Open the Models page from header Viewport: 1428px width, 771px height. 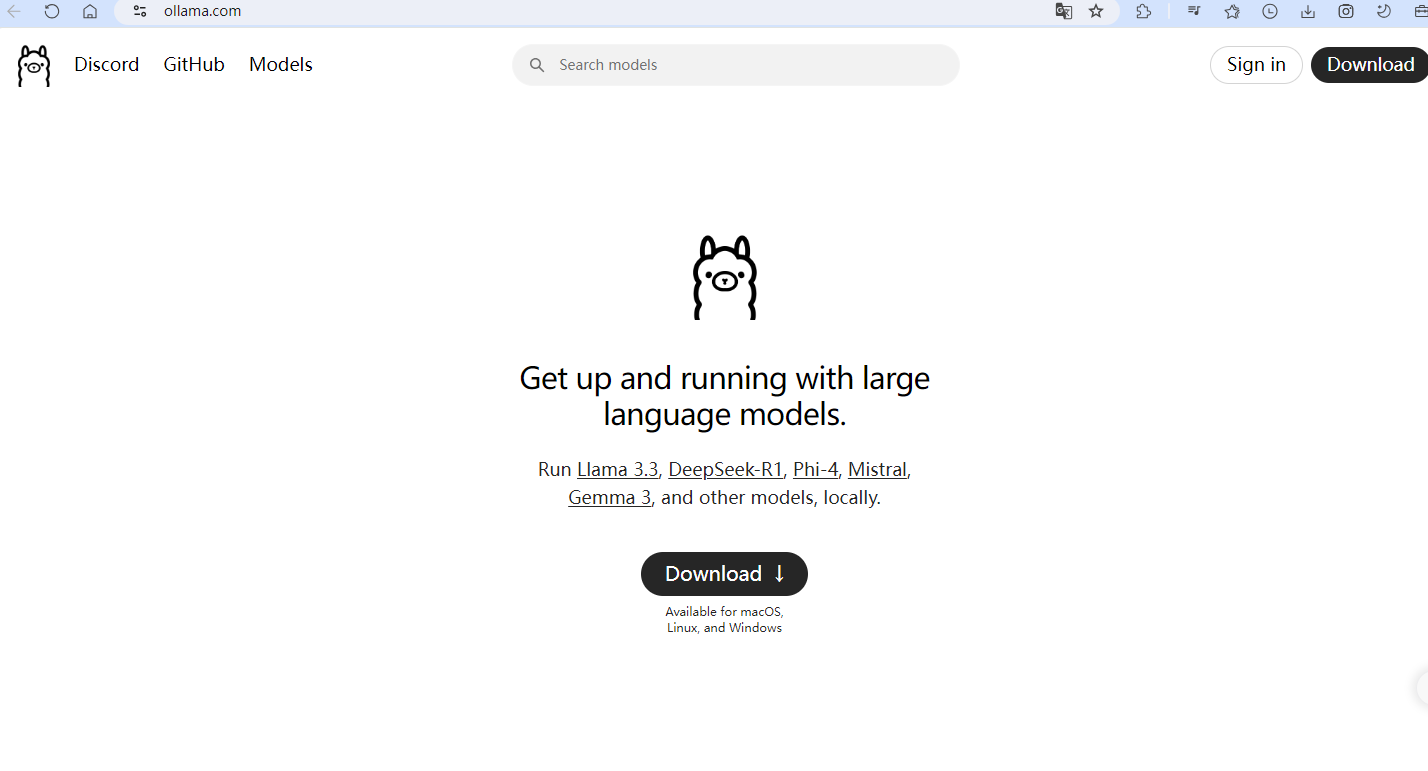pyautogui.click(x=281, y=64)
